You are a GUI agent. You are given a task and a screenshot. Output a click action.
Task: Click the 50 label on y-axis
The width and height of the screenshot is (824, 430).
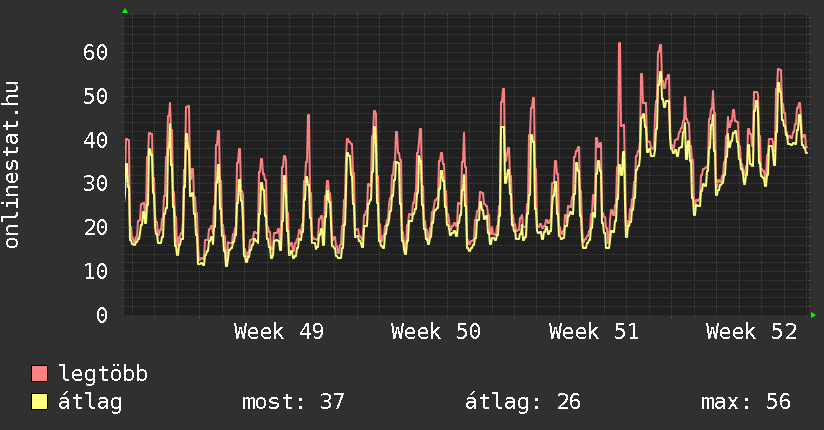tap(94, 96)
